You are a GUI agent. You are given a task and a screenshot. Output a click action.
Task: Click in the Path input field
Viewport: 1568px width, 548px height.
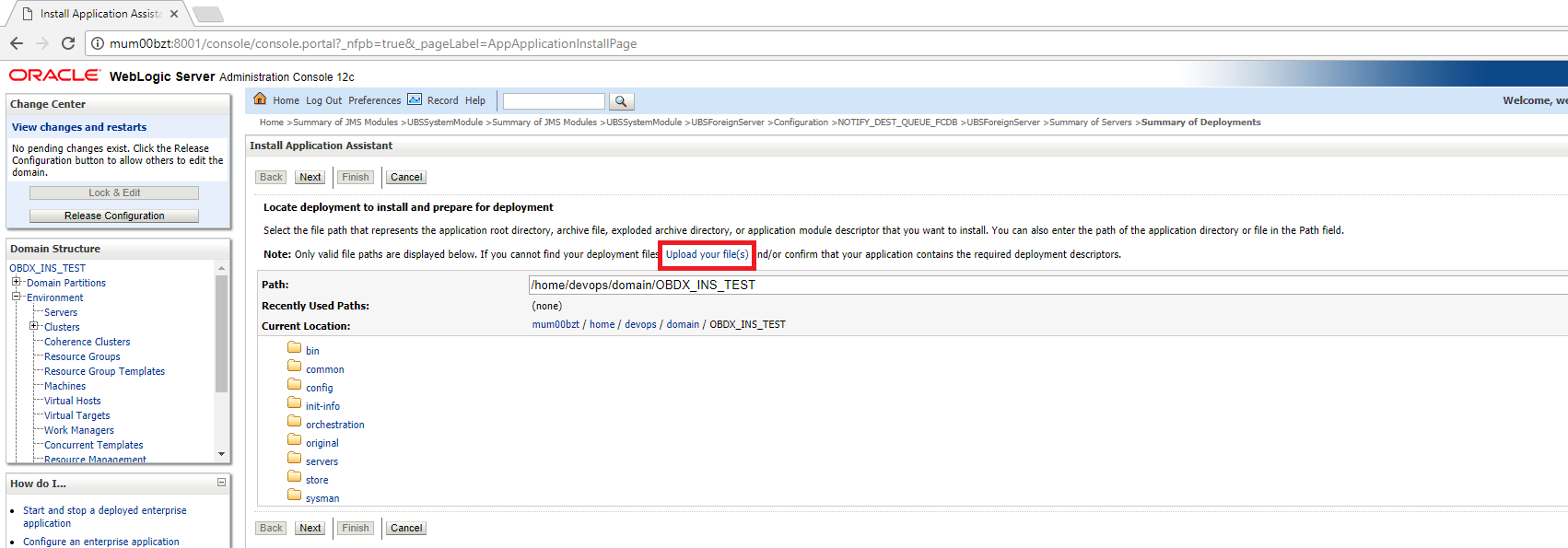click(1048, 285)
